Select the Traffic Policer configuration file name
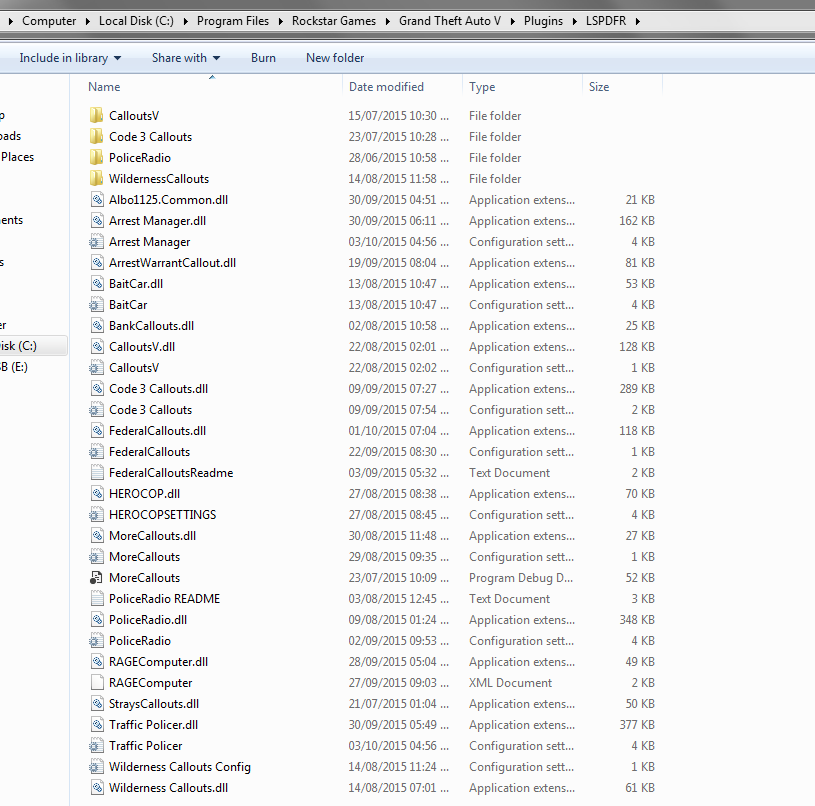 (x=146, y=746)
